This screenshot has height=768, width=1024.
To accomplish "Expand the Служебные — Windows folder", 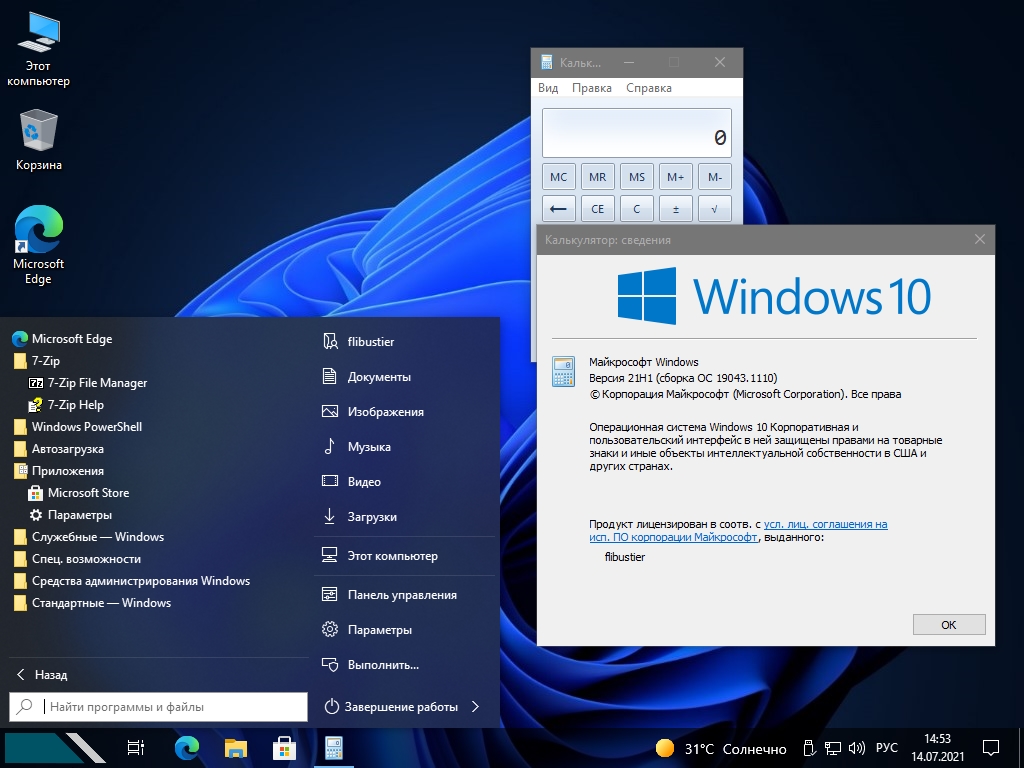I will [97, 537].
